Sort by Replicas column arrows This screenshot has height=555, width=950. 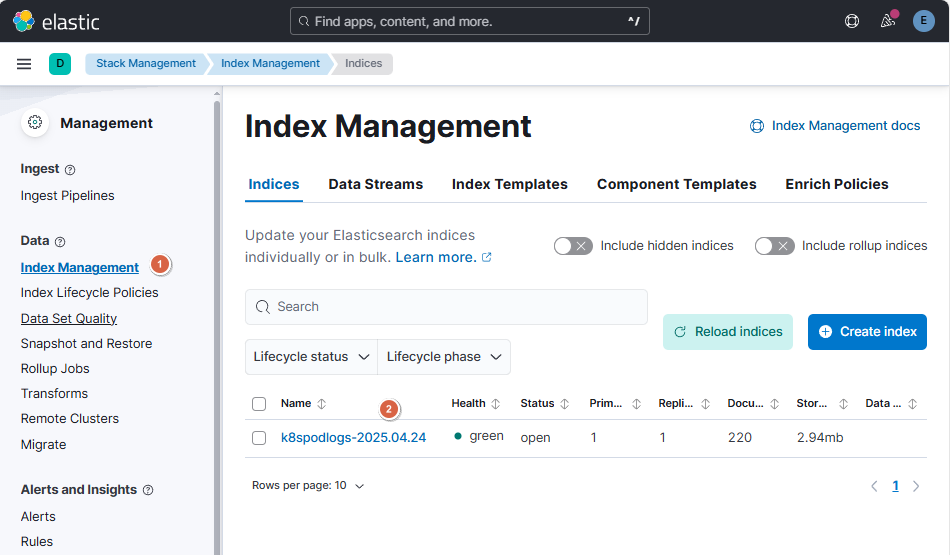(x=705, y=404)
